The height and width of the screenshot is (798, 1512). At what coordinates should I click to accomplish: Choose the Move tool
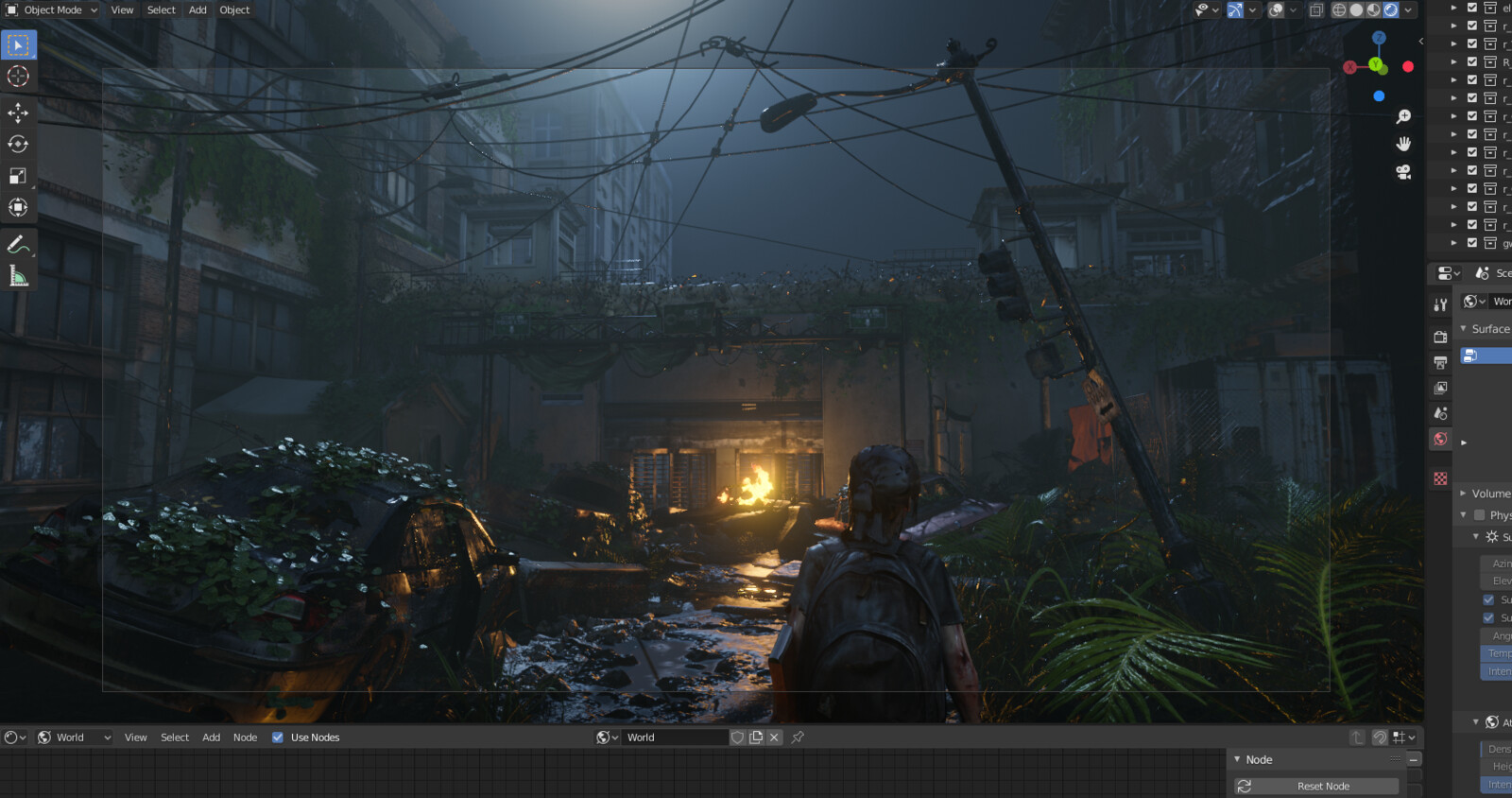tap(18, 113)
